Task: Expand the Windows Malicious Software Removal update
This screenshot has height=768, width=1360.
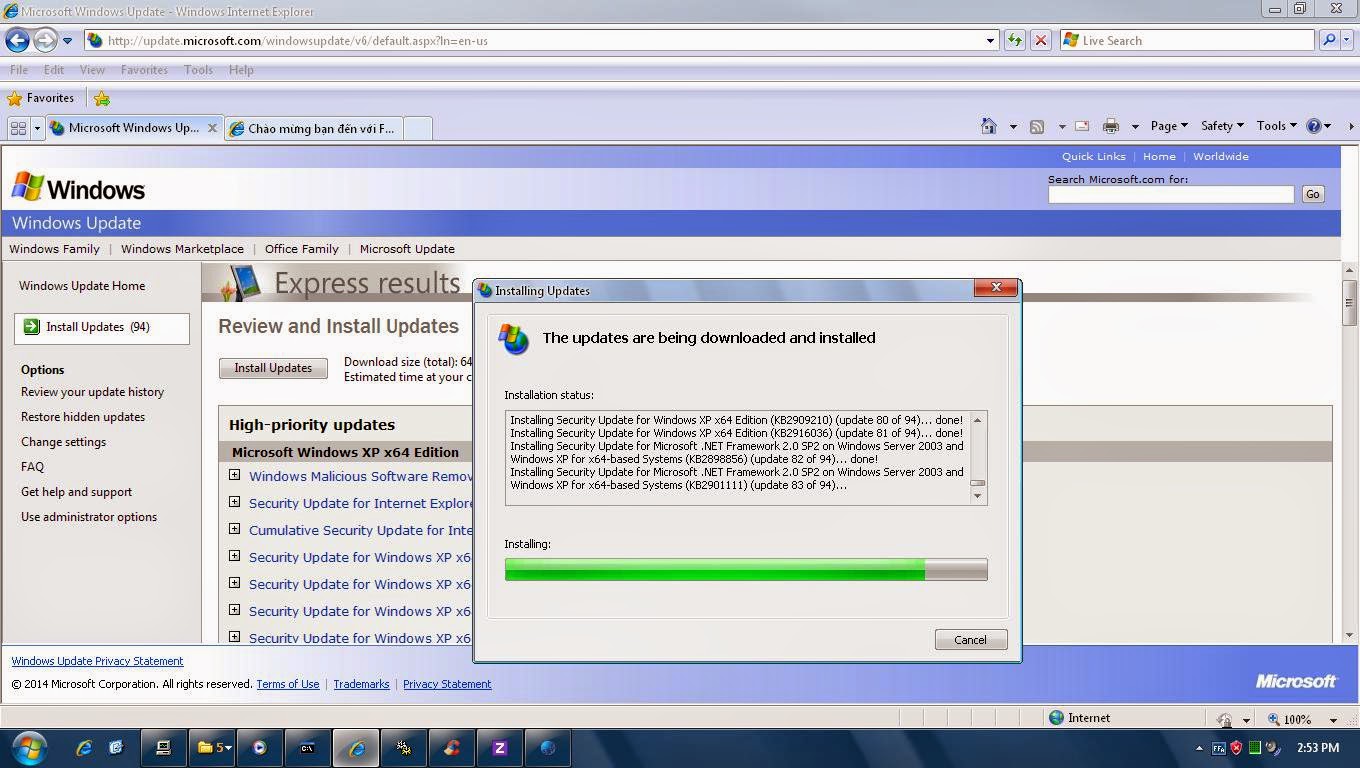Action: point(235,476)
